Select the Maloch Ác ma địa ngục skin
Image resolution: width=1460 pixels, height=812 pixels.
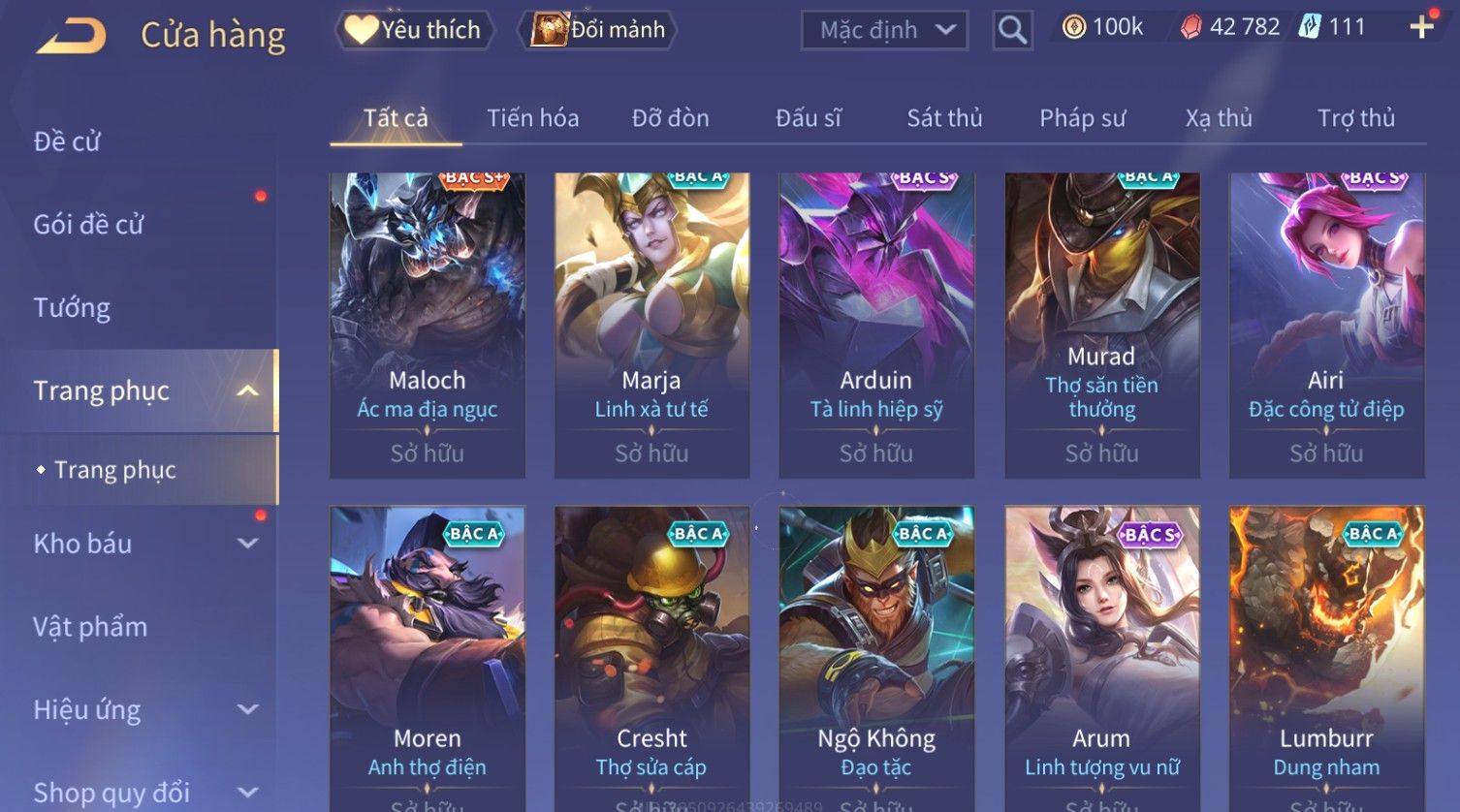tap(428, 325)
